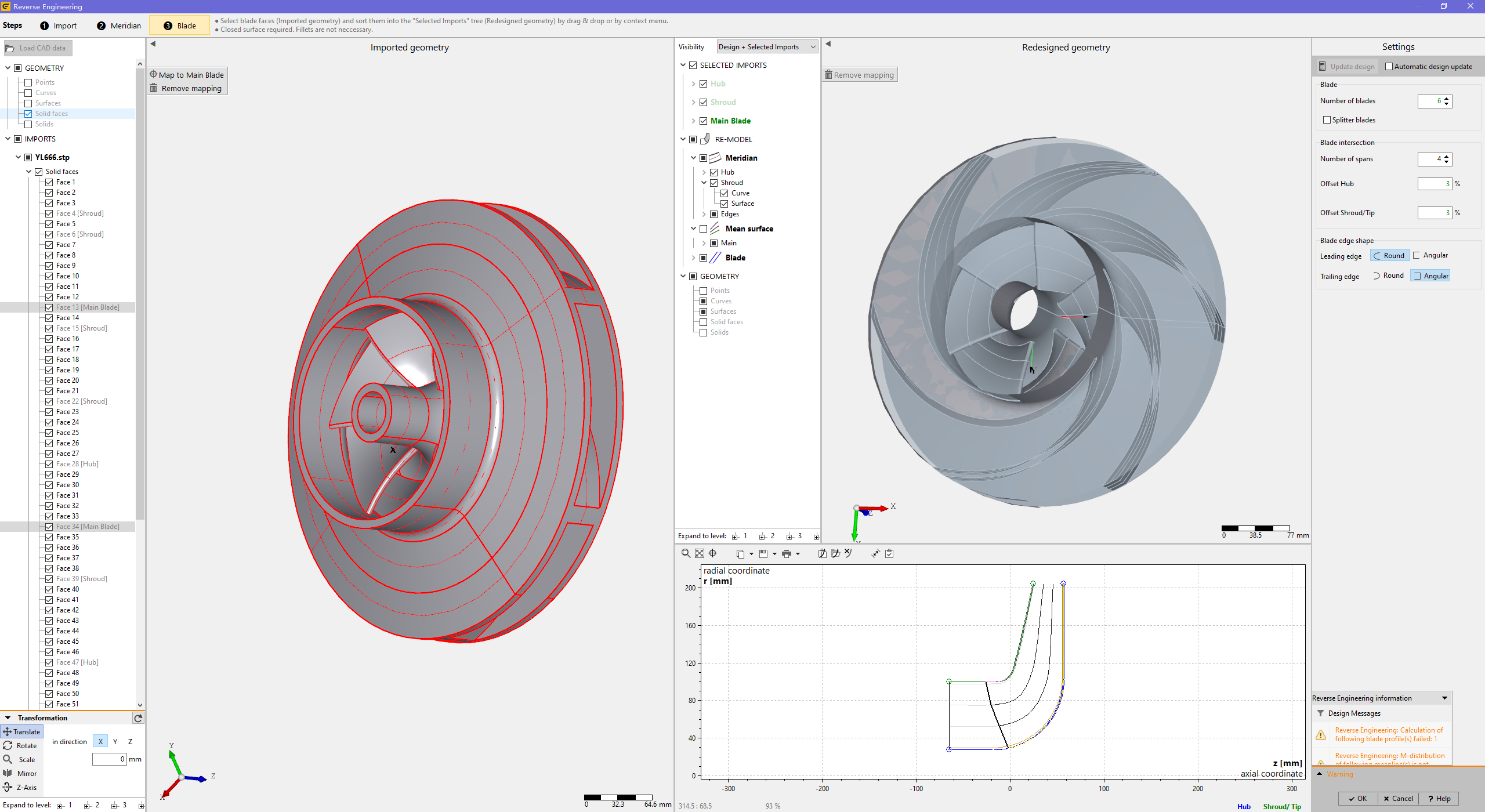This screenshot has height=812, width=1485.
Task: Enable the Splitter blades checkbox
Action: click(1327, 120)
